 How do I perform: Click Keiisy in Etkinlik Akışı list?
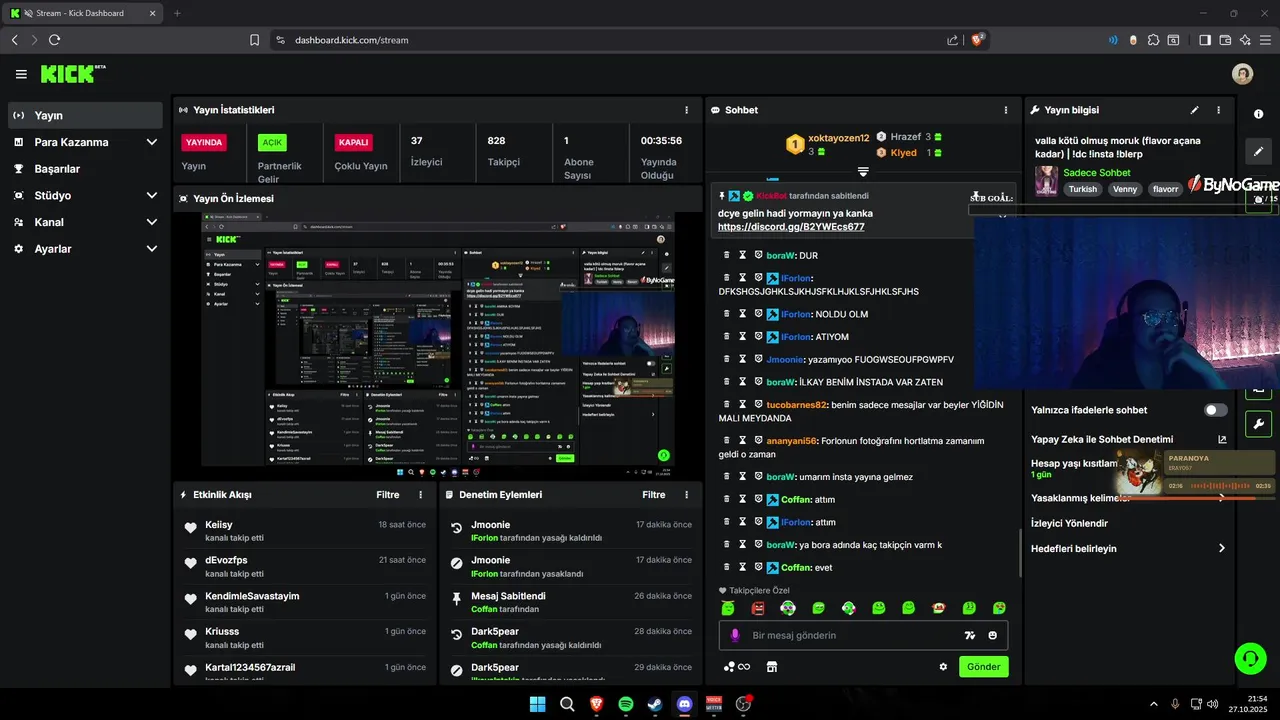[219, 524]
